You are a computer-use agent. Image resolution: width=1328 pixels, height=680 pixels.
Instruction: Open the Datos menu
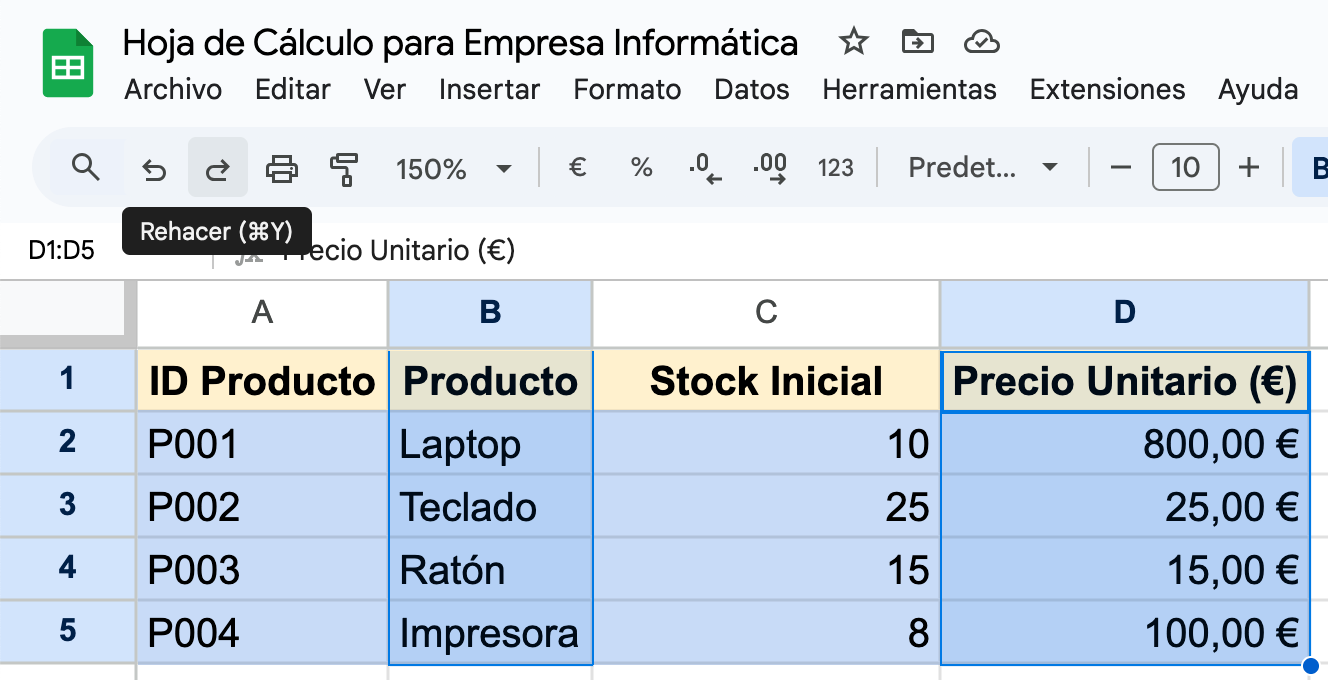[751, 89]
